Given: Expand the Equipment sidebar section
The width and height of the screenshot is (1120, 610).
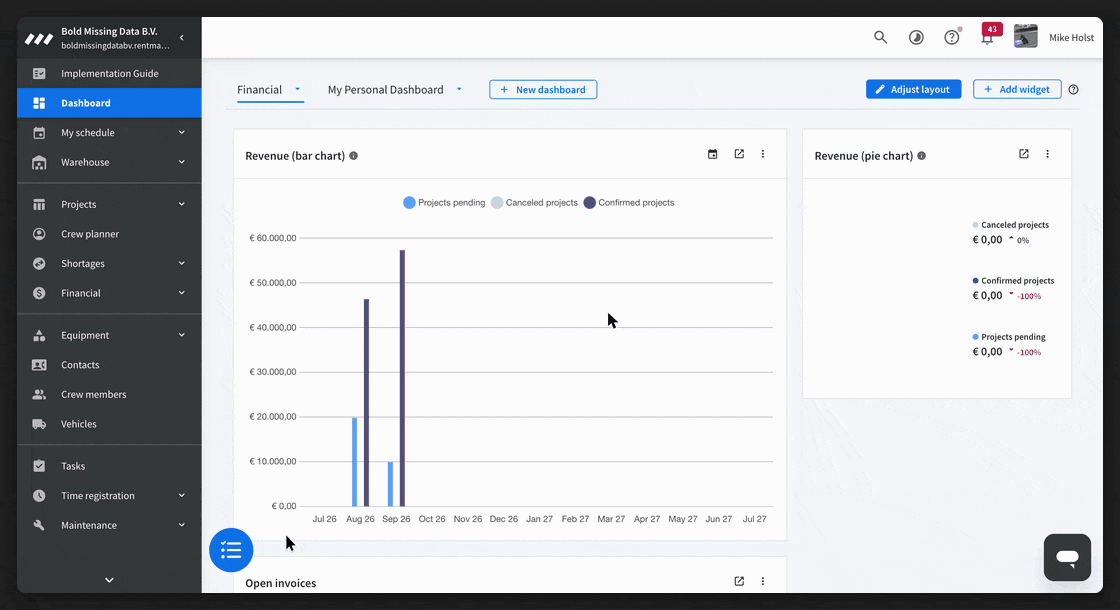Looking at the screenshot, I should point(109,335).
